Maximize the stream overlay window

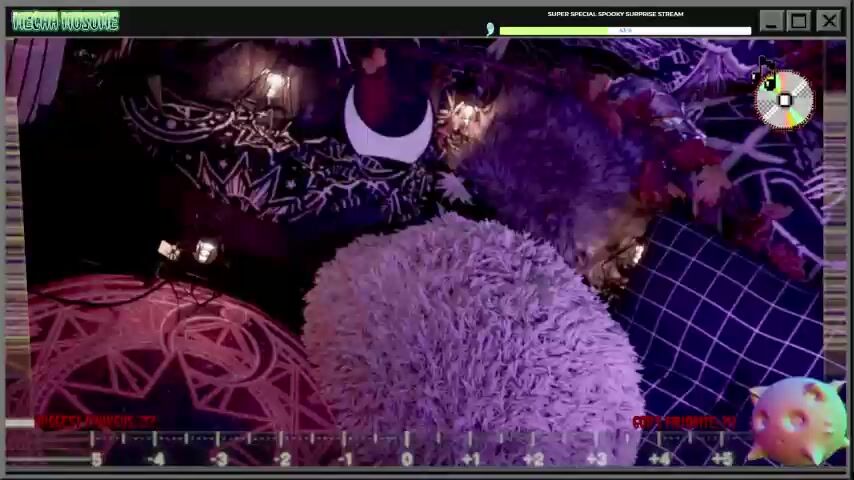[799, 21]
